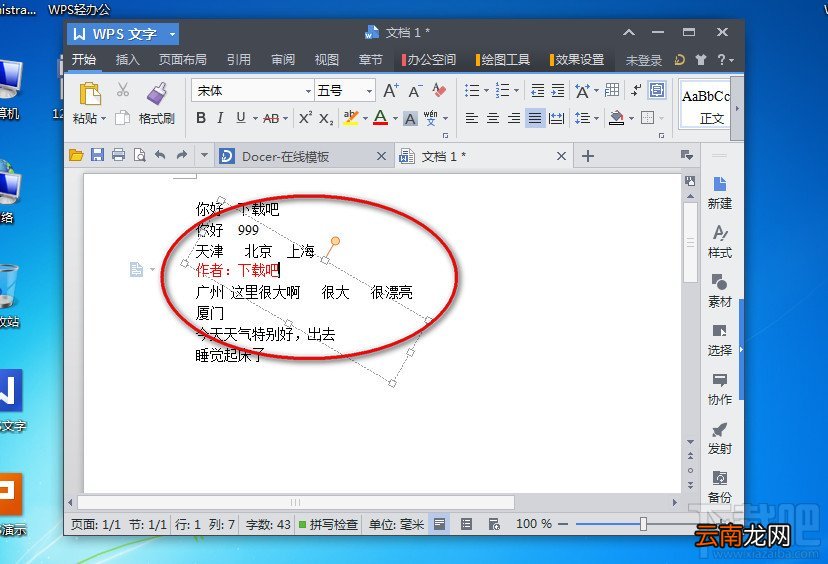Select Center alignment
Image resolution: width=828 pixels, height=564 pixels.
(493, 118)
